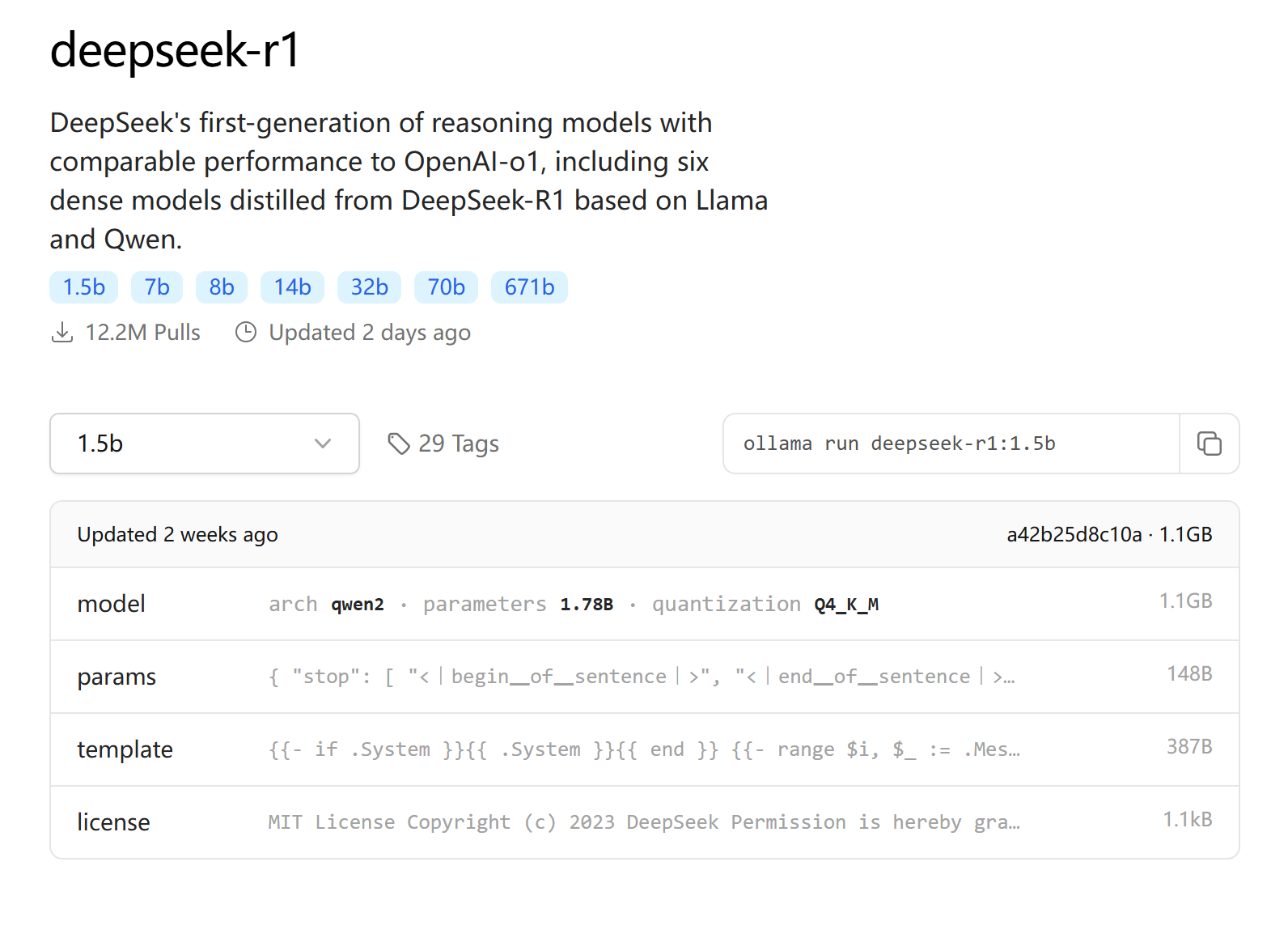Select the 7b size tag
The image size is (1288, 934).
click(x=157, y=287)
